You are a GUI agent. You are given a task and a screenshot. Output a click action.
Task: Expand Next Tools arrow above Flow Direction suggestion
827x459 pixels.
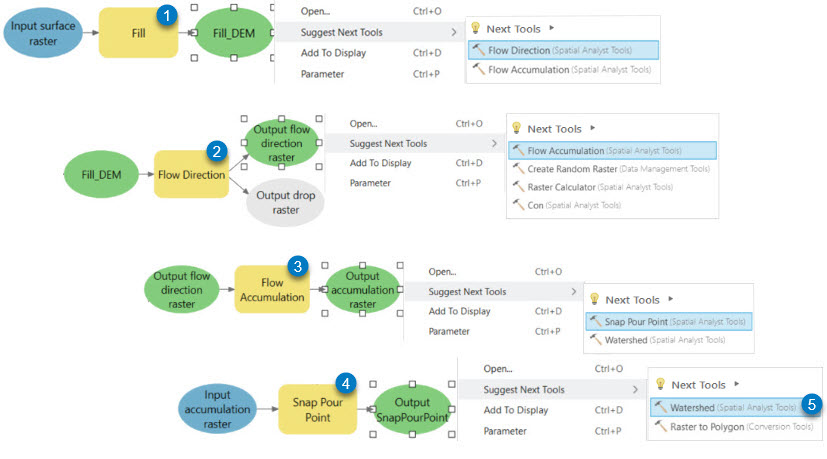pos(552,29)
